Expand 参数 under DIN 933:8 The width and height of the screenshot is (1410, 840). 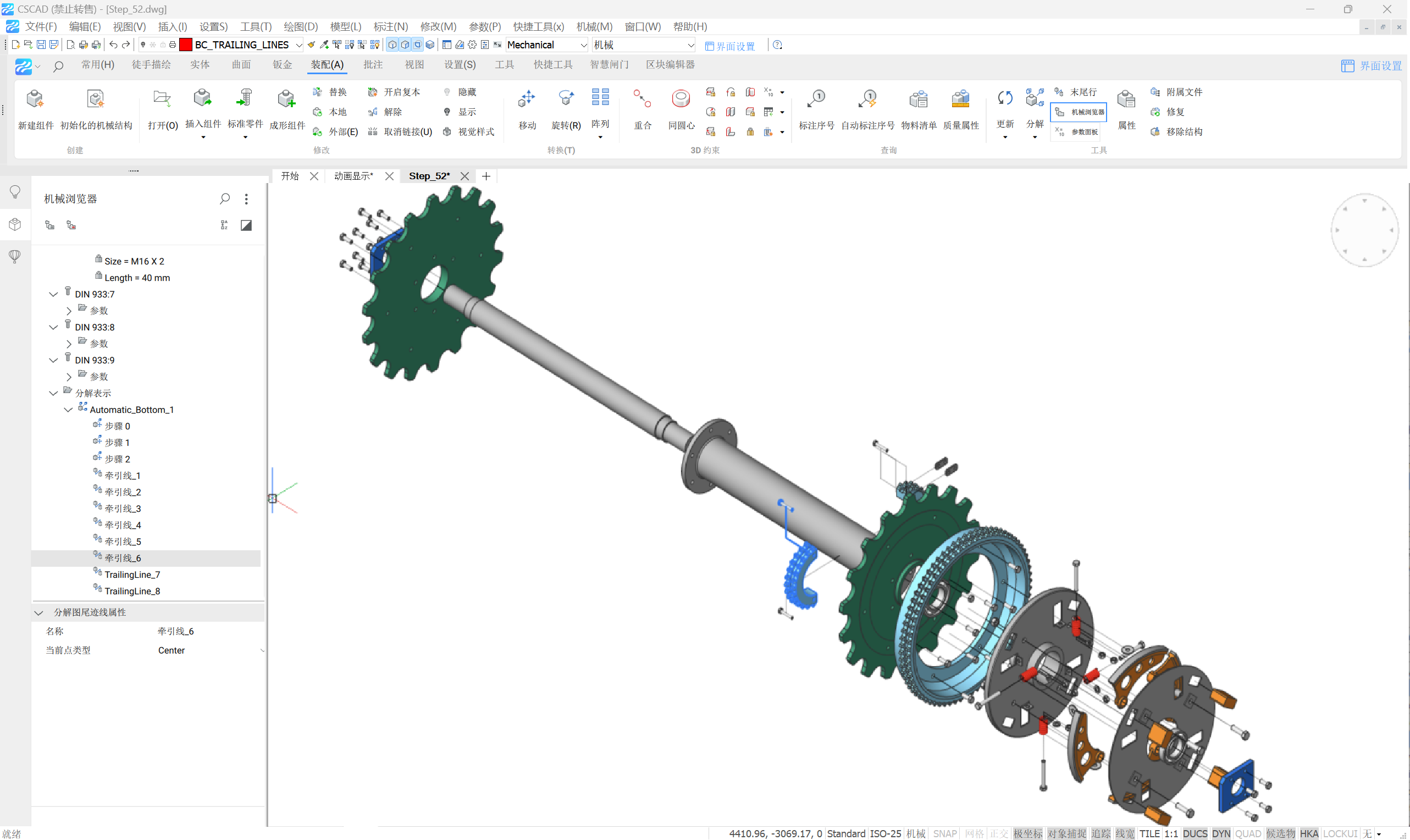69,344
